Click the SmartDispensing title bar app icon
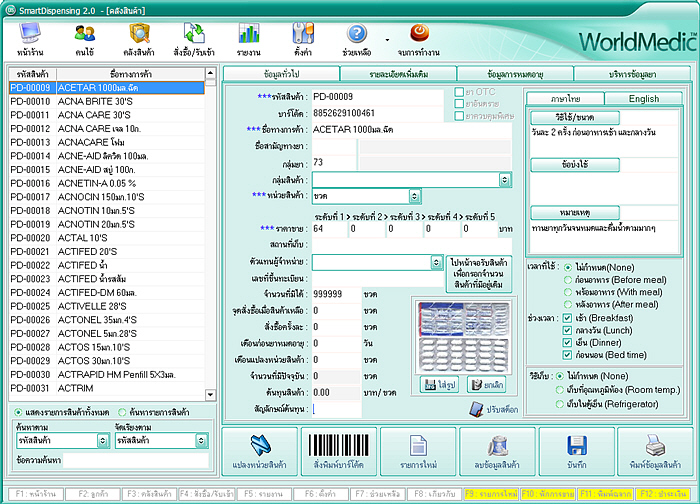This screenshot has height=504, width=700. (10, 9)
